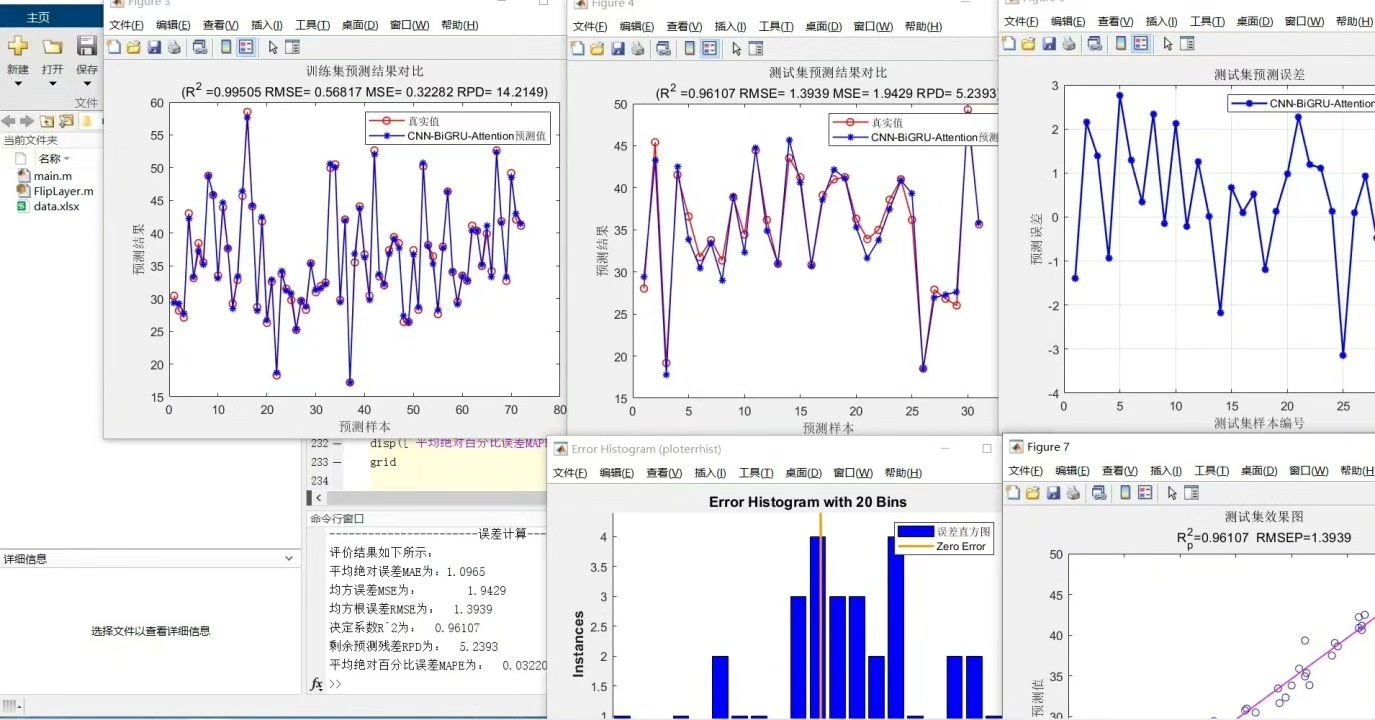The height and width of the screenshot is (720, 1375).
Task: Open the 名称 column sort dropdown
Action: (x=67, y=159)
